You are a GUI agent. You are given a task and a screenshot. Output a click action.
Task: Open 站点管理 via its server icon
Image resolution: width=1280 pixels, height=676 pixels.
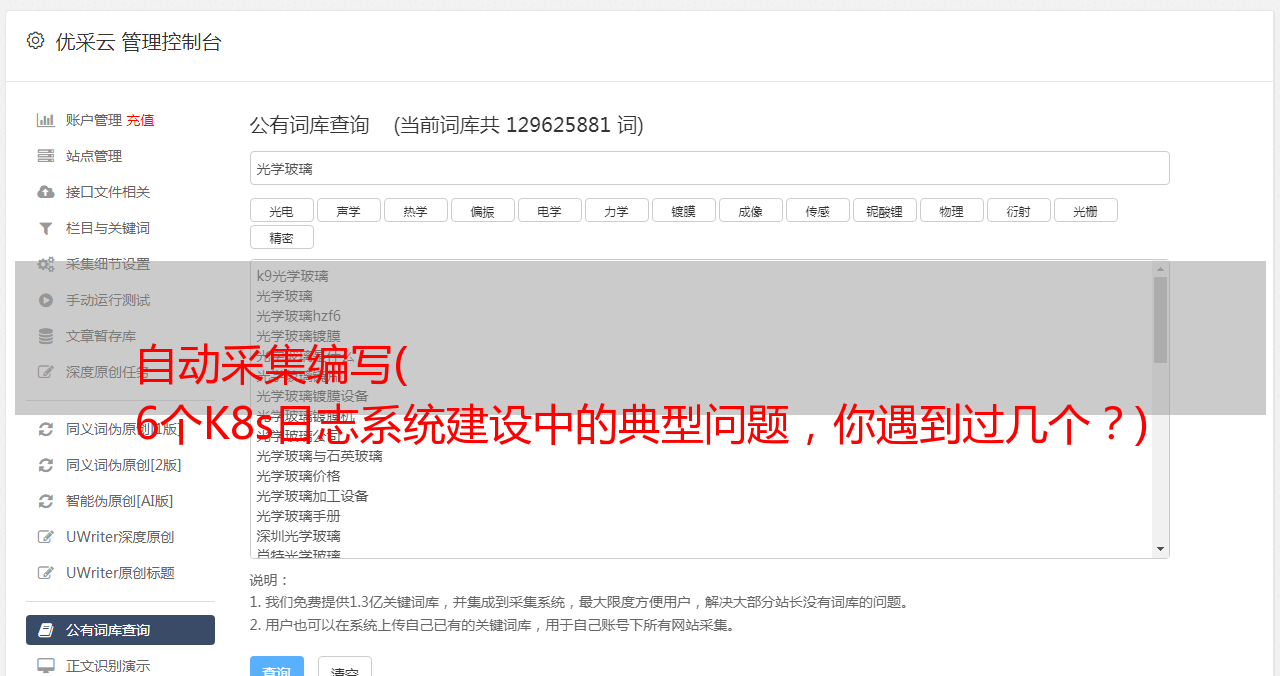pos(46,156)
